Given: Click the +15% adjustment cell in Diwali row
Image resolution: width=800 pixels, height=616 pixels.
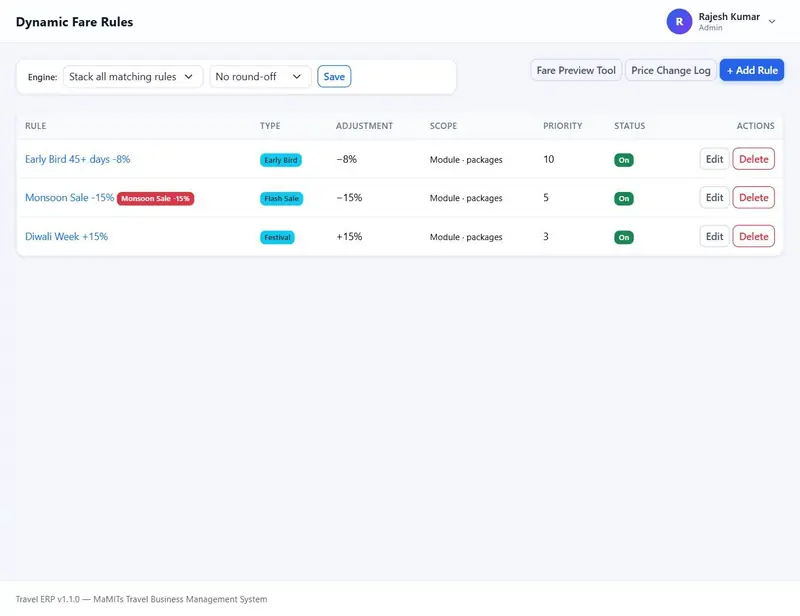Looking at the screenshot, I should (x=349, y=236).
